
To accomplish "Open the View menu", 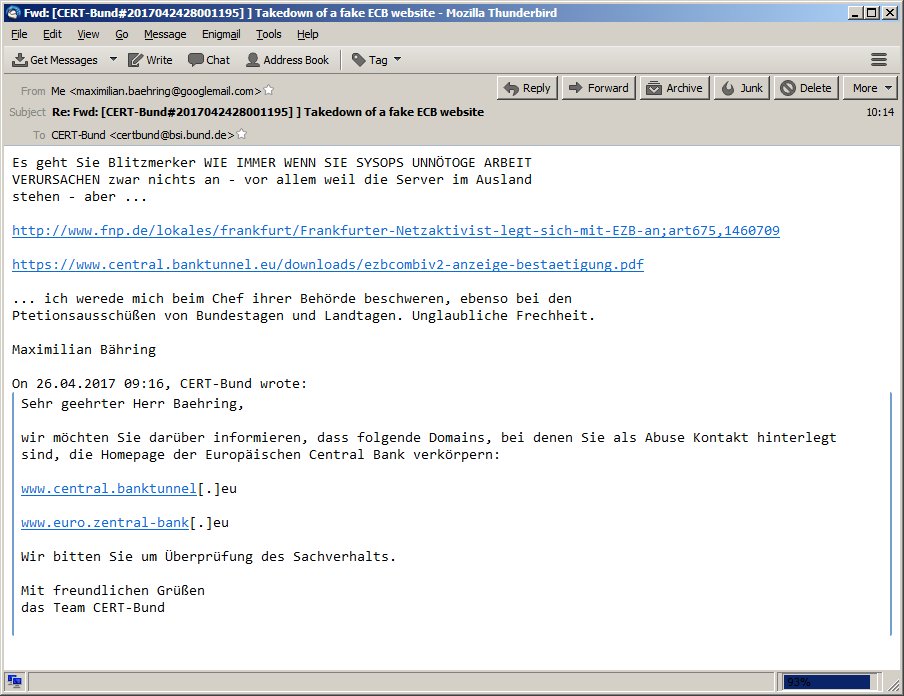I will click(x=88, y=35).
